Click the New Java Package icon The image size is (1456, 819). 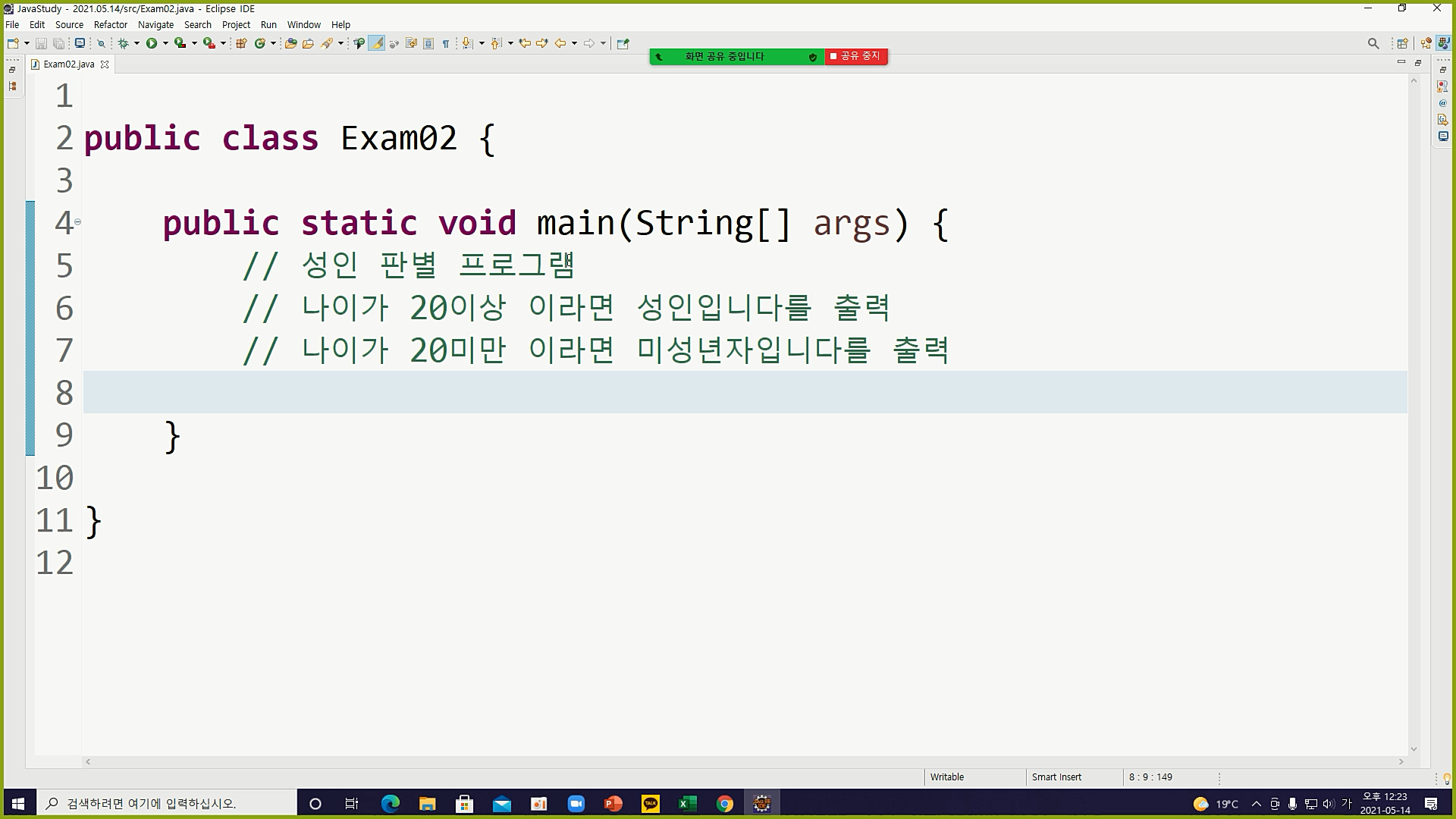pyautogui.click(x=241, y=43)
